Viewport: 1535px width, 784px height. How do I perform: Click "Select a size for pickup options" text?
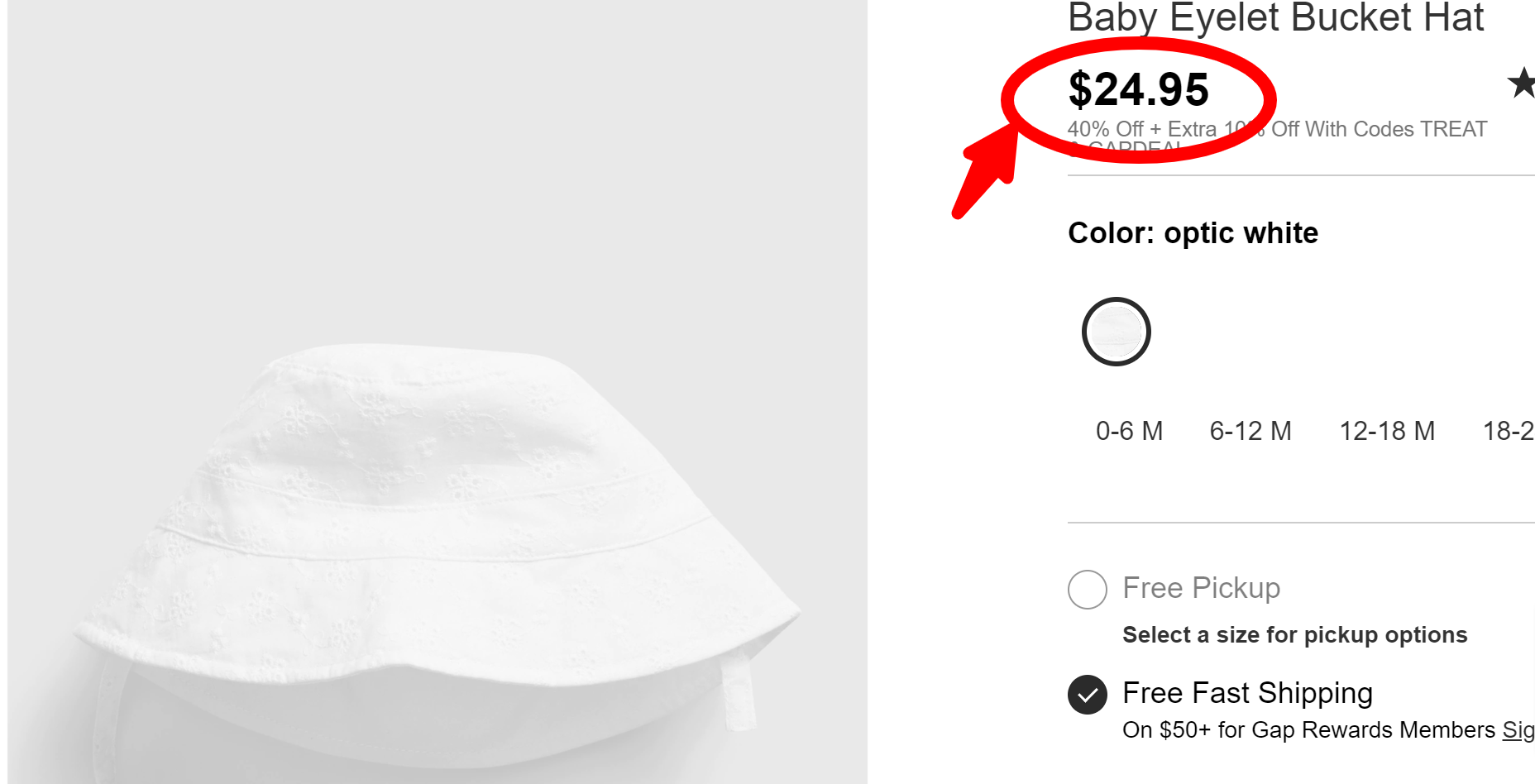pos(1294,634)
